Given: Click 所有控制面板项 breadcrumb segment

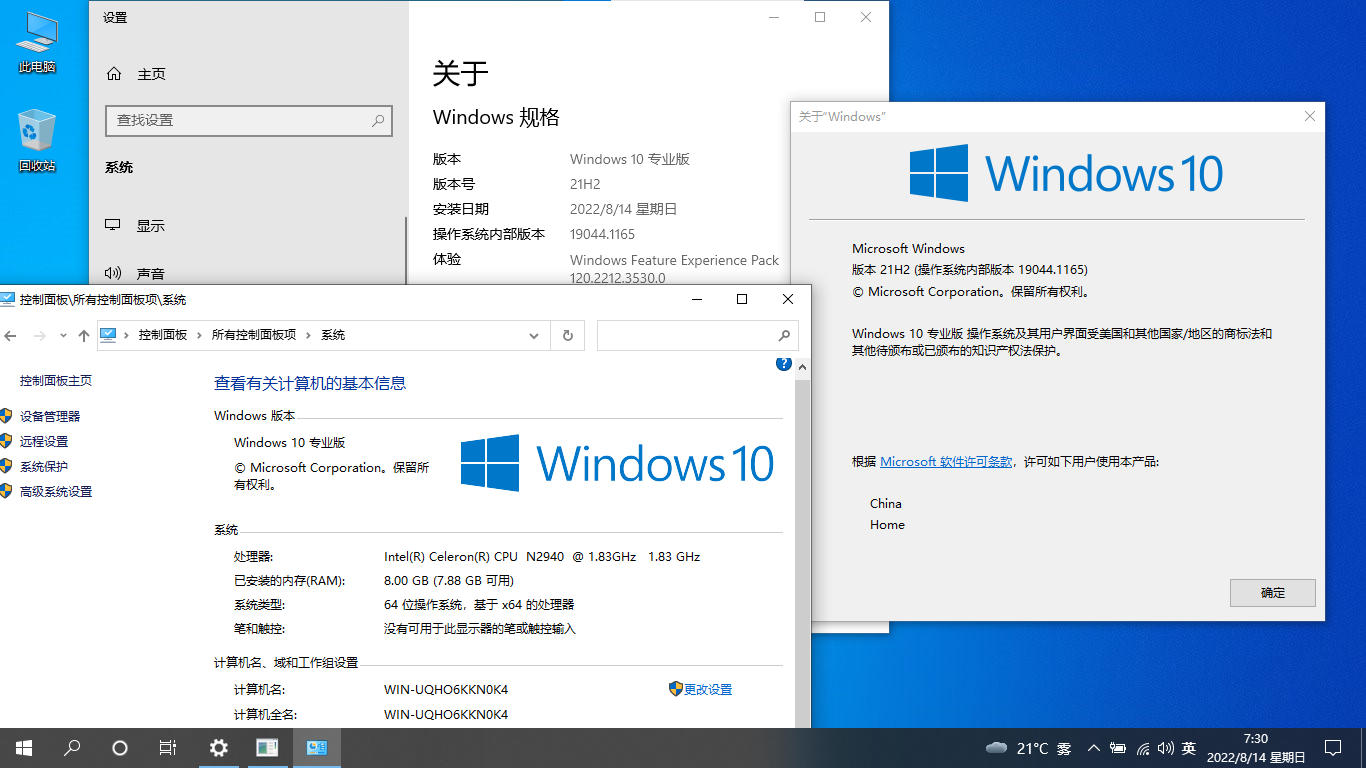Looking at the screenshot, I should [254, 335].
